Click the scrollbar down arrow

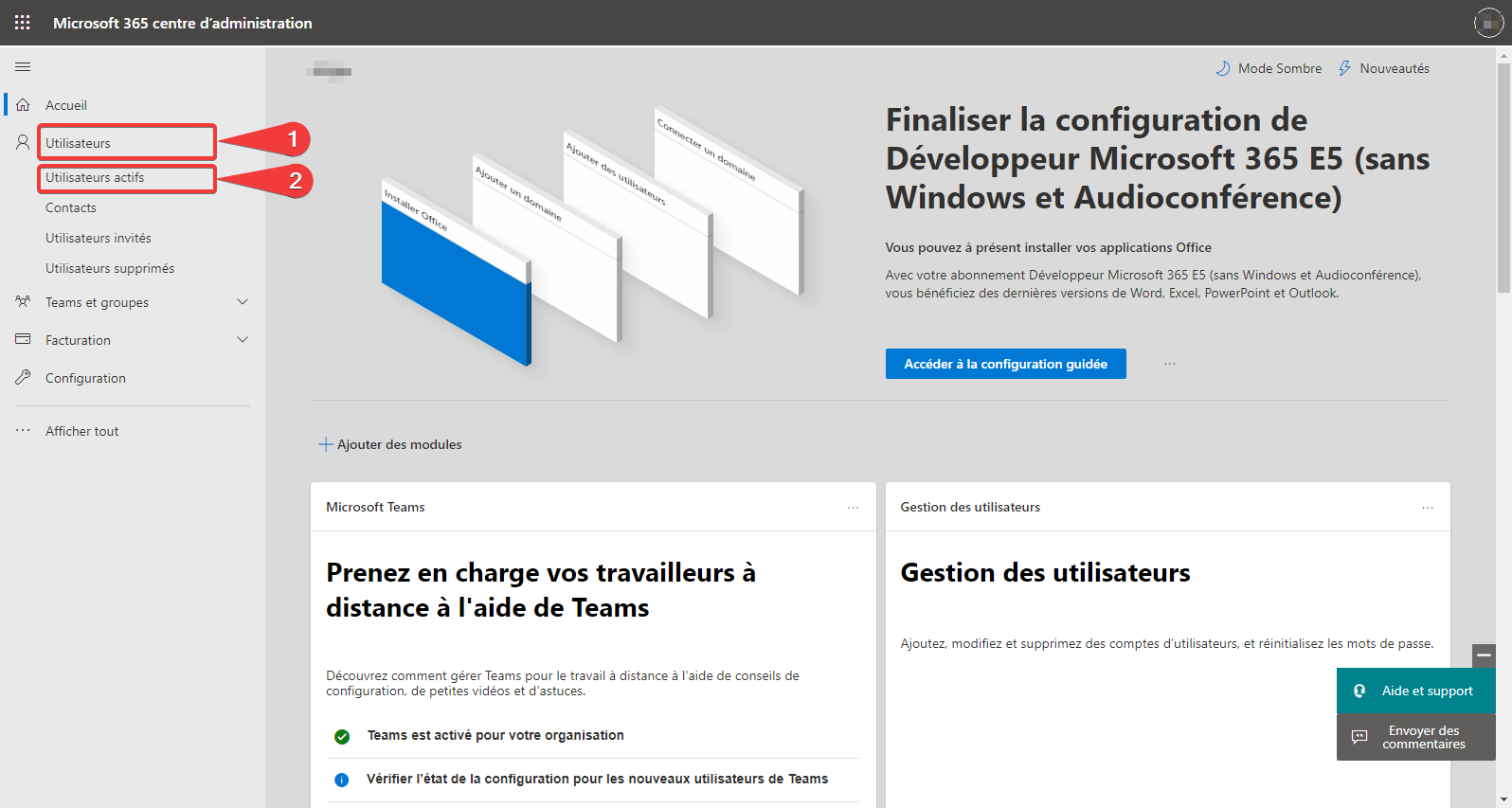pyautogui.click(x=1503, y=799)
